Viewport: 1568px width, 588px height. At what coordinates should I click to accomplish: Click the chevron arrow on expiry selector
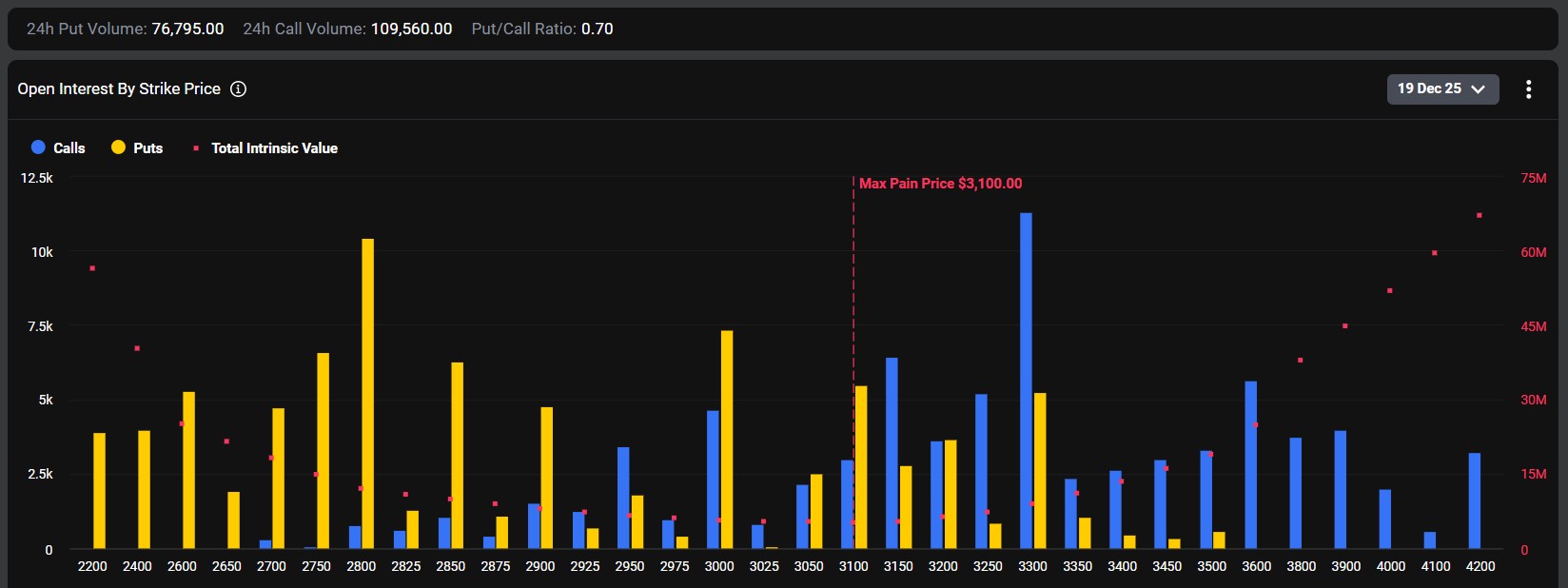coord(1478,89)
